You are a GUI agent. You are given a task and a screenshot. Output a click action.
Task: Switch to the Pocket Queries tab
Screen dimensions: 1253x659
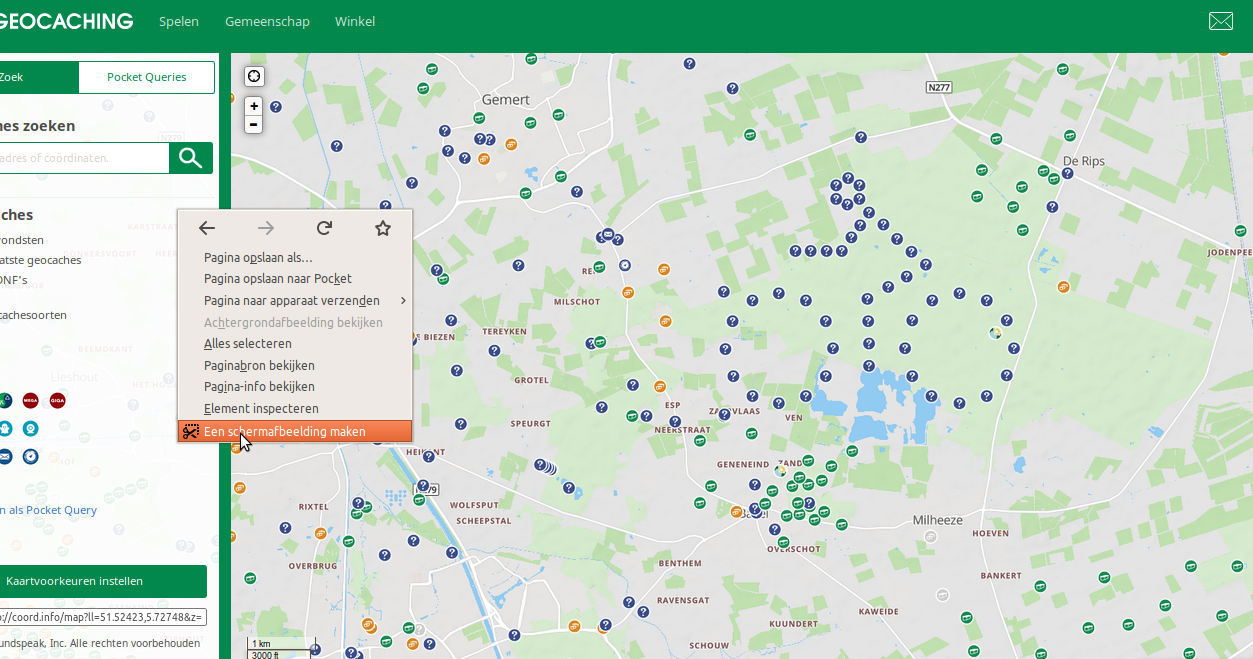(x=146, y=77)
